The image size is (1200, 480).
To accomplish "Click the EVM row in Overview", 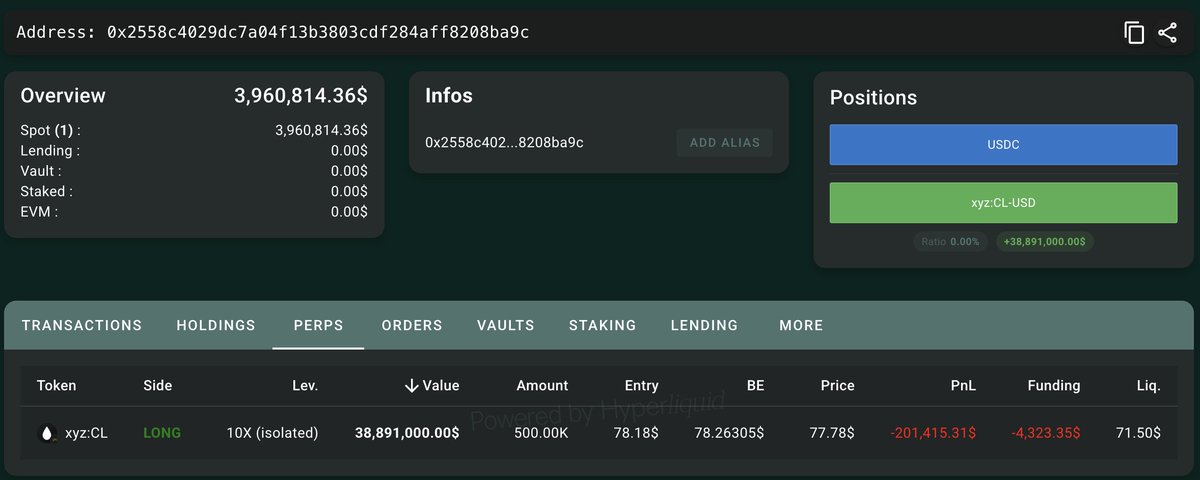I will click(194, 212).
